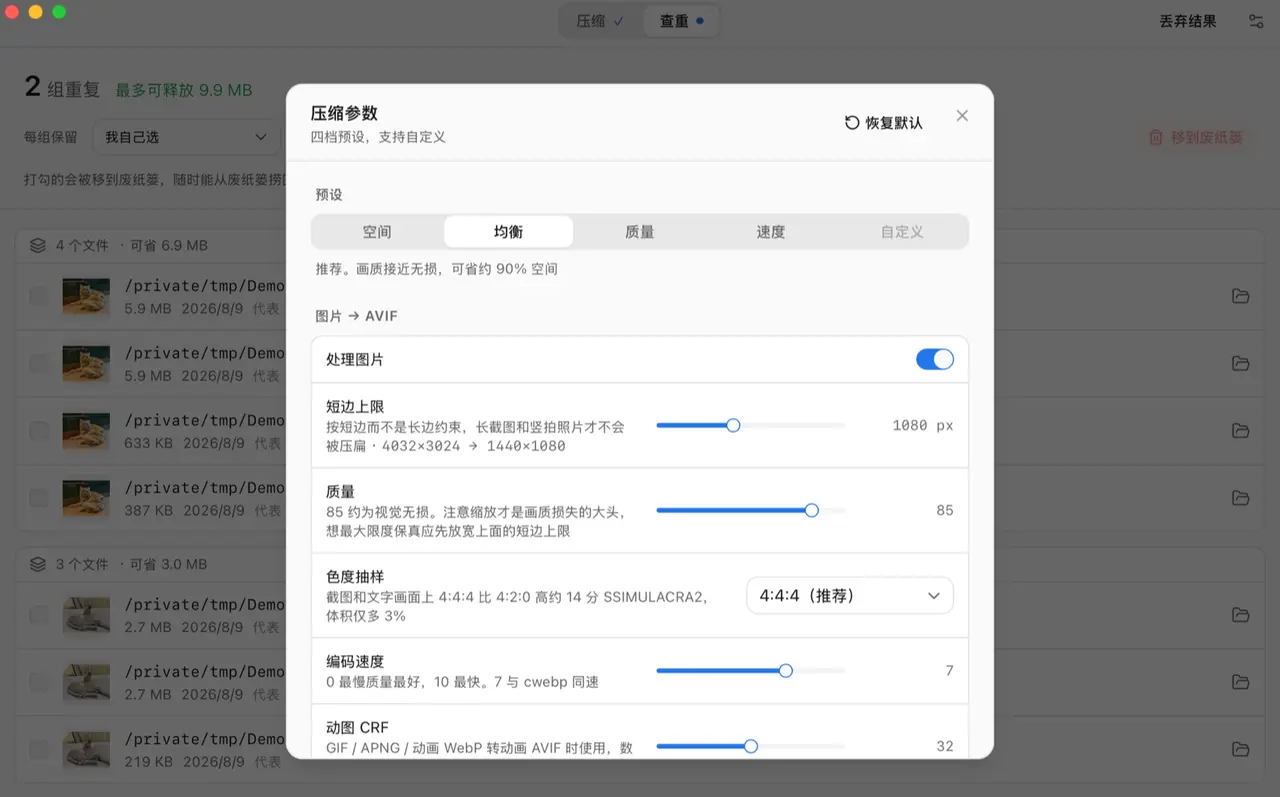Screen dimensions: 1280x797
Task: Click folder icon on second 2.7 MB row
Action: pos(1240,682)
